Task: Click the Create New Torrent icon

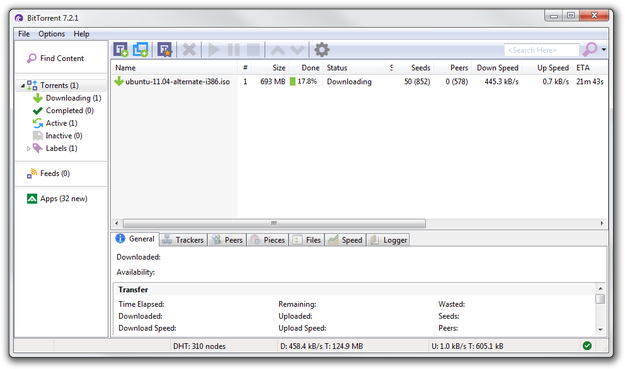Action: (x=164, y=50)
